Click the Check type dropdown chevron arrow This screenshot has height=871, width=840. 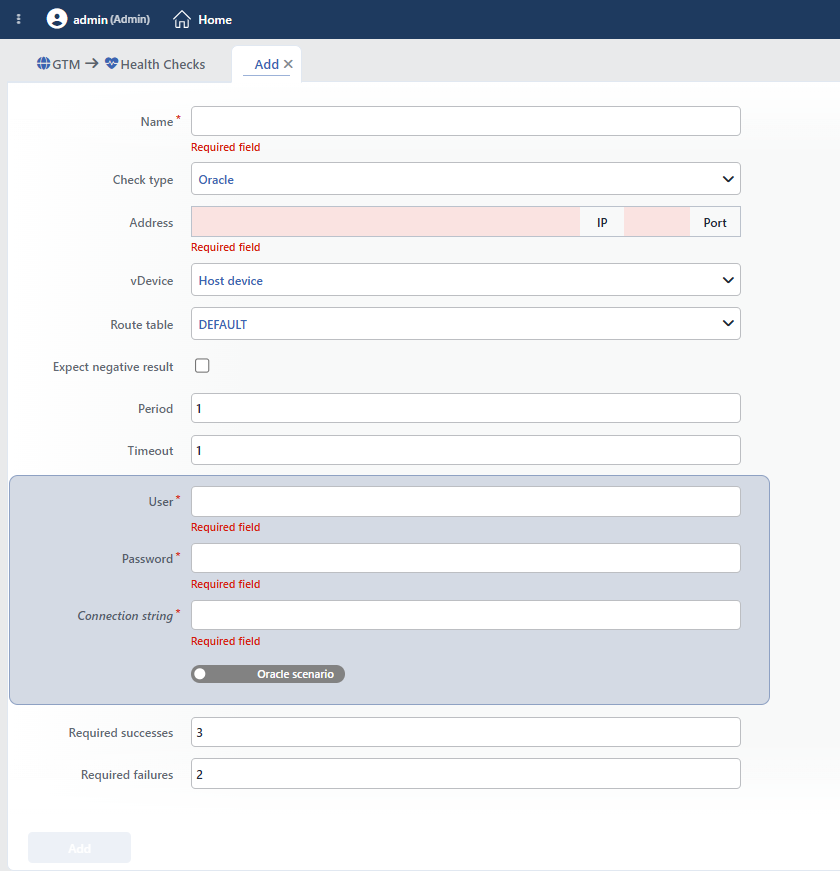click(728, 179)
